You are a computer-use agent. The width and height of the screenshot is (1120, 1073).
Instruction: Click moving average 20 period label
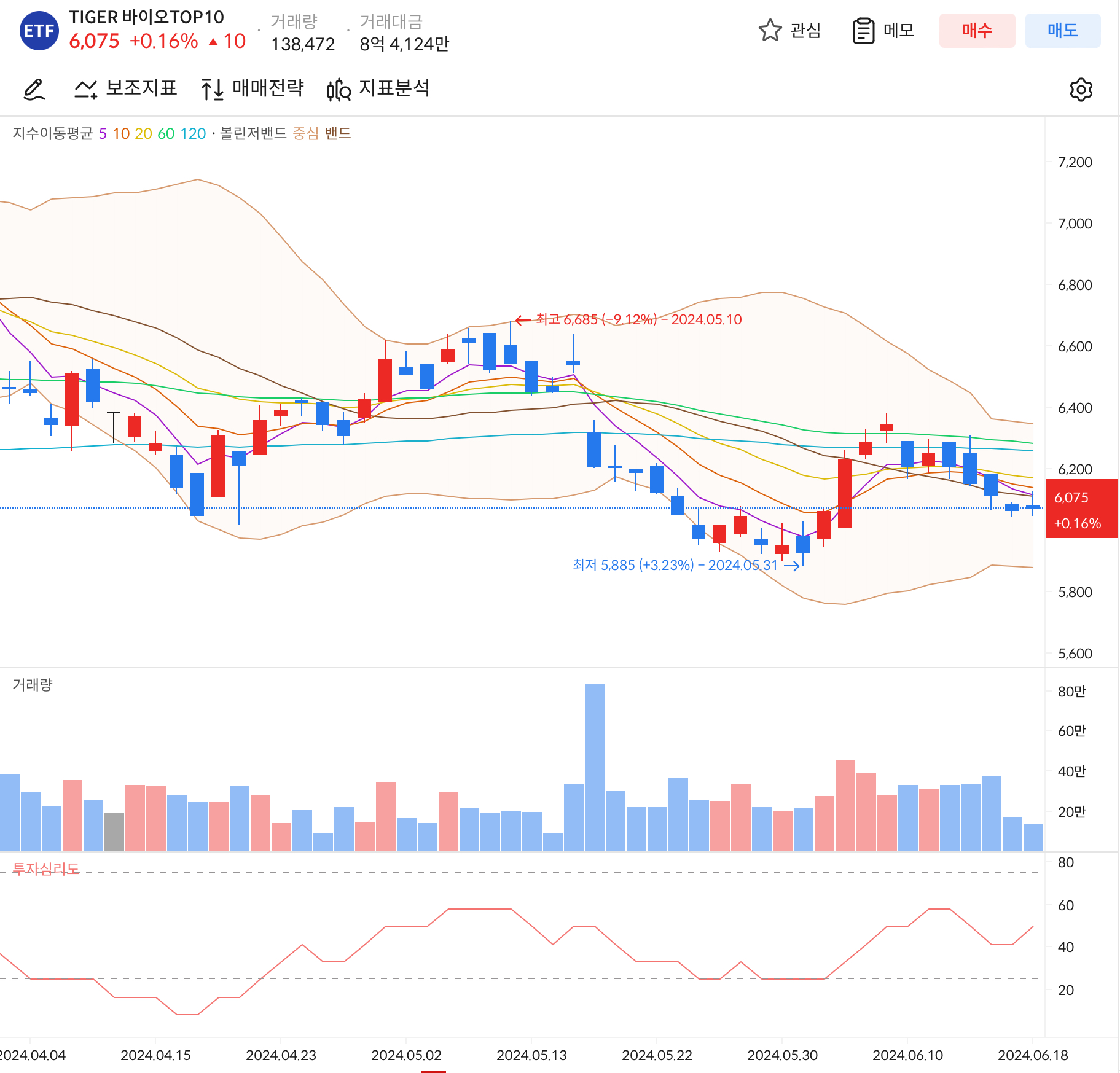coord(143,134)
